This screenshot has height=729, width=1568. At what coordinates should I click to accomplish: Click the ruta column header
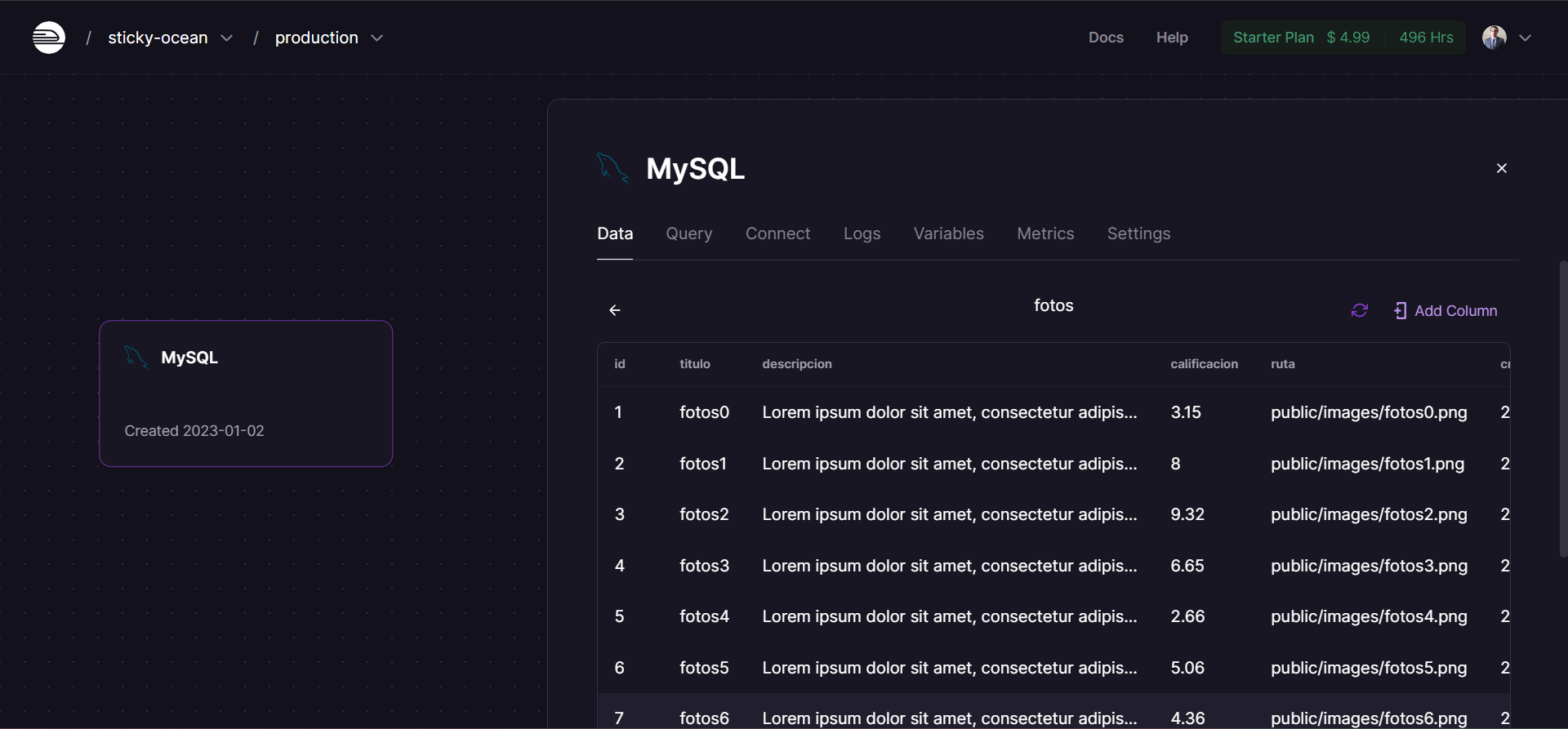[1283, 364]
